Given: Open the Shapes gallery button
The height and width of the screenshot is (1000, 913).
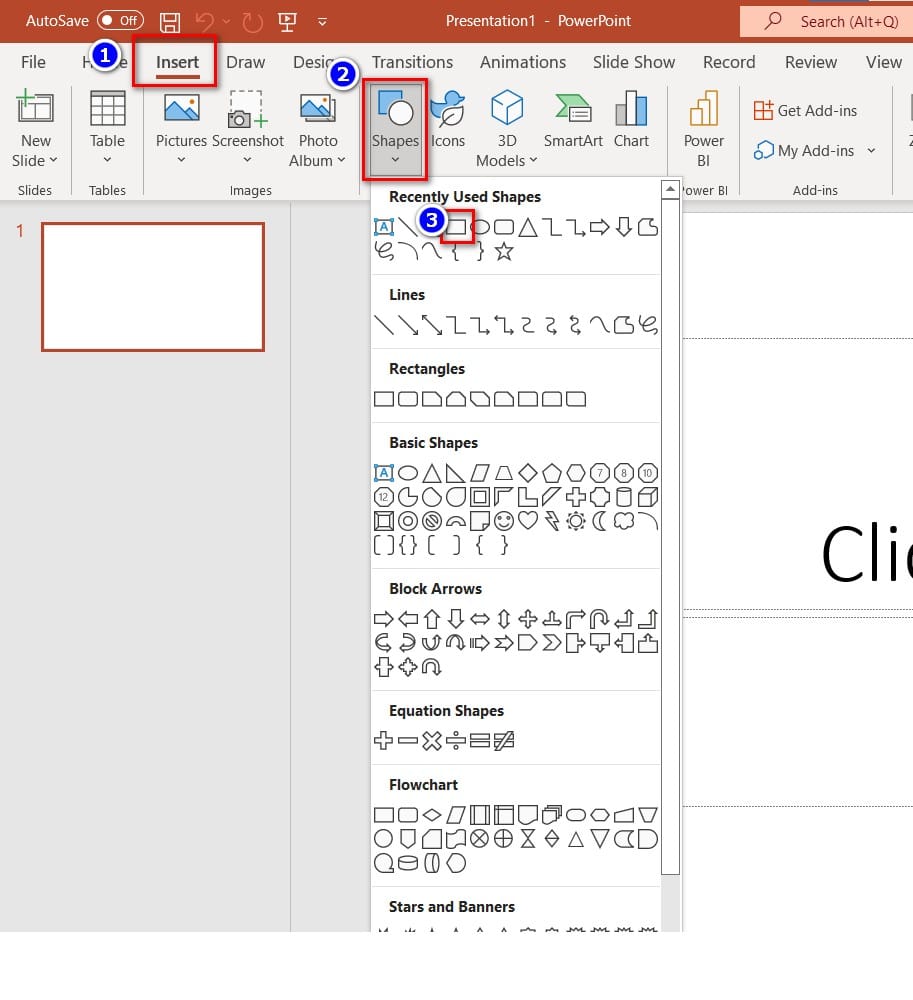Looking at the screenshot, I should (395, 130).
